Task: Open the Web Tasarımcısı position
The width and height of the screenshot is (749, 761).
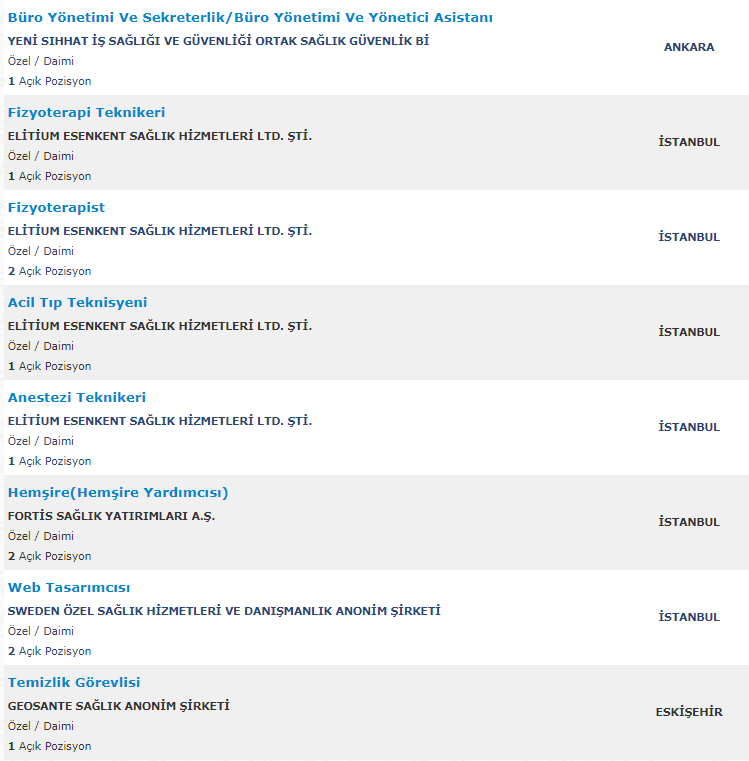Action: (x=69, y=588)
